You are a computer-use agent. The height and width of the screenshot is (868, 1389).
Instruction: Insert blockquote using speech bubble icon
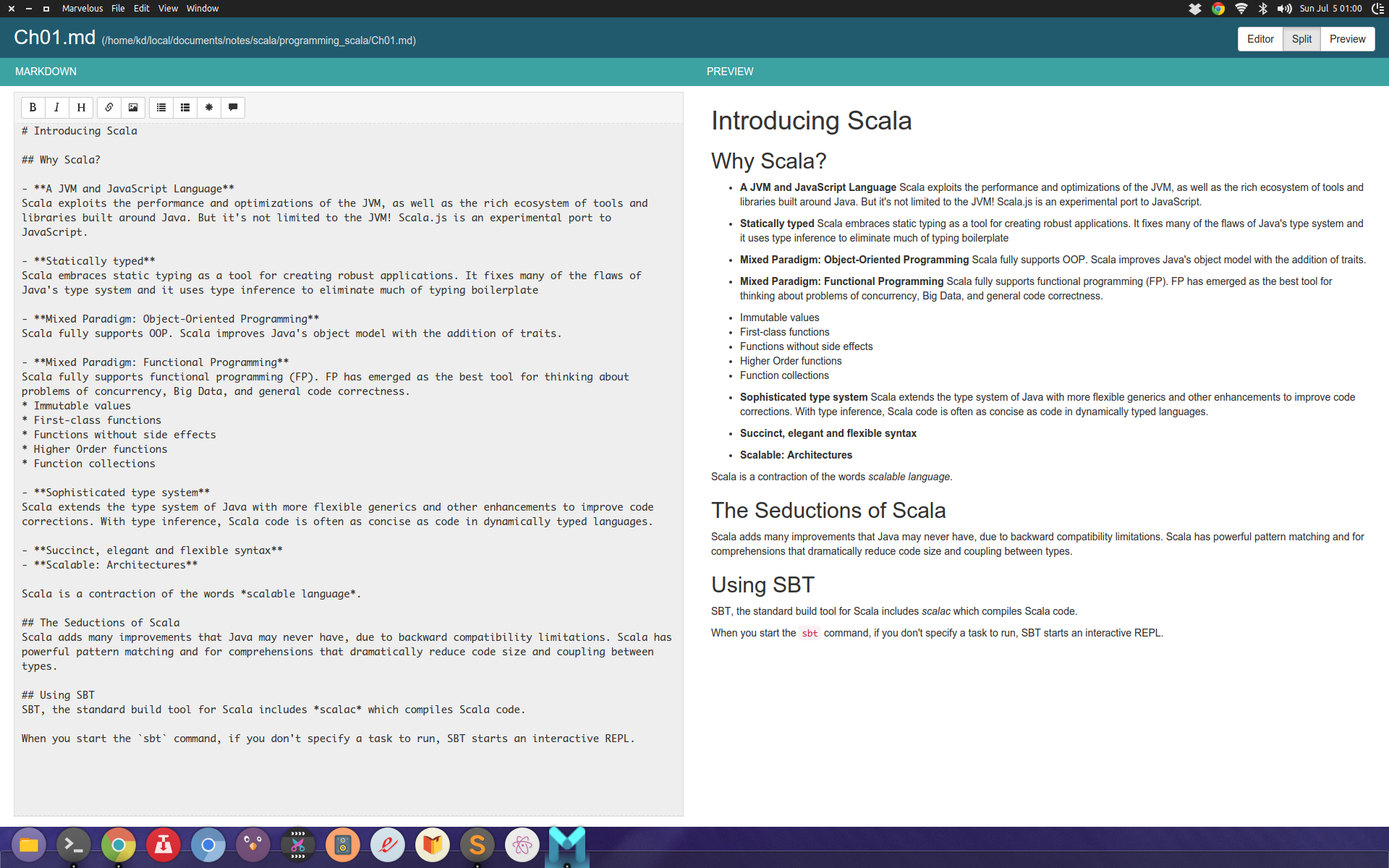(x=233, y=108)
